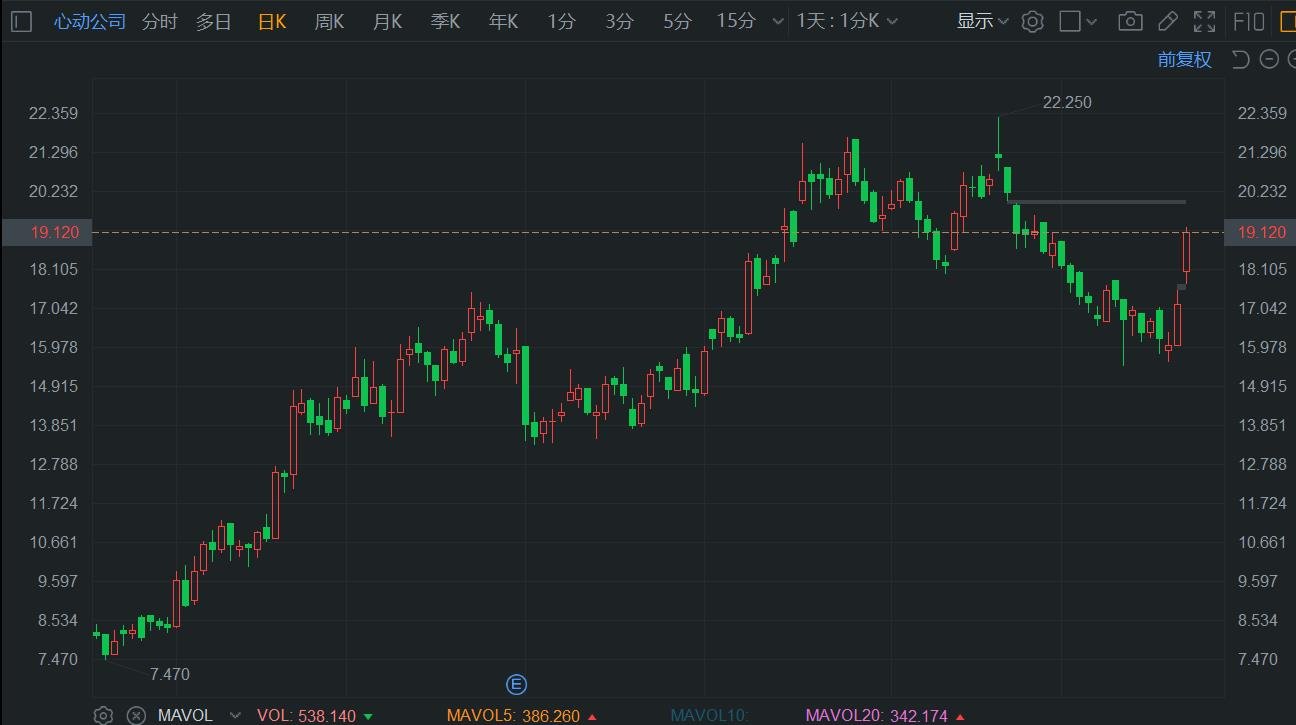The height and width of the screenshot is (725, 1296).
Task: Select the 季K quarterly candlestick tab
Action: [445, 21]
